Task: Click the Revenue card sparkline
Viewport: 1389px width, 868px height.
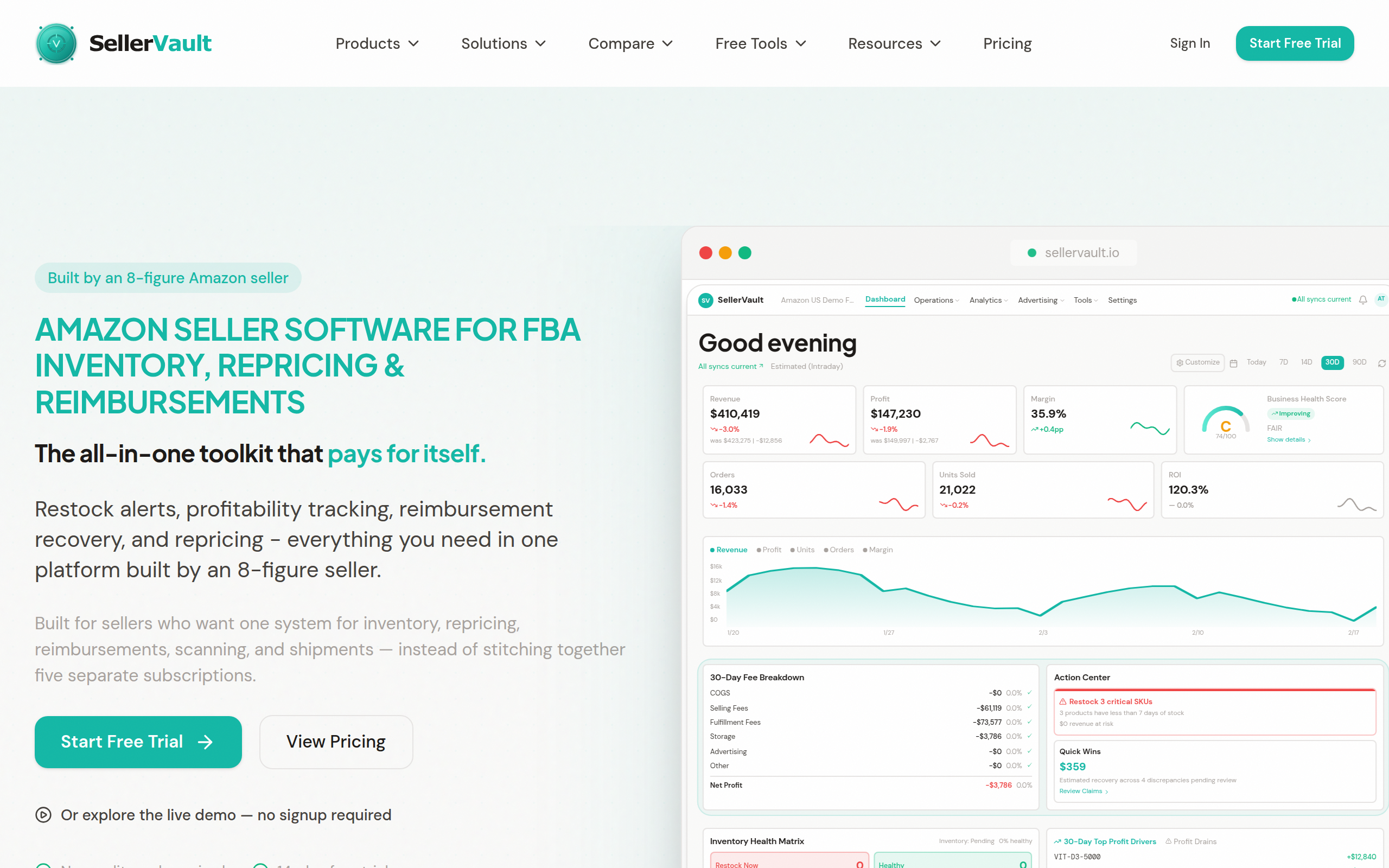Action: (829, 441)
